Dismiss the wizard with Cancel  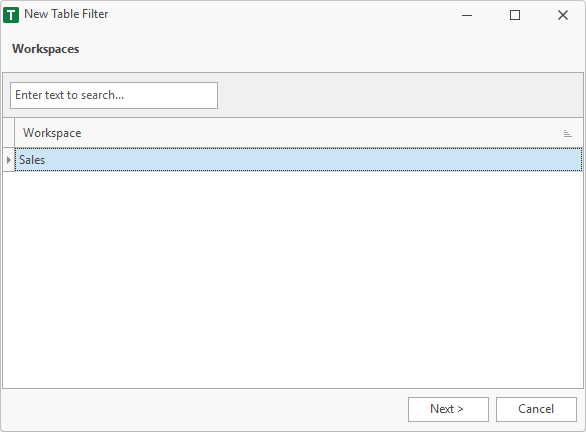pyautogui.click(x=536, y=409)
